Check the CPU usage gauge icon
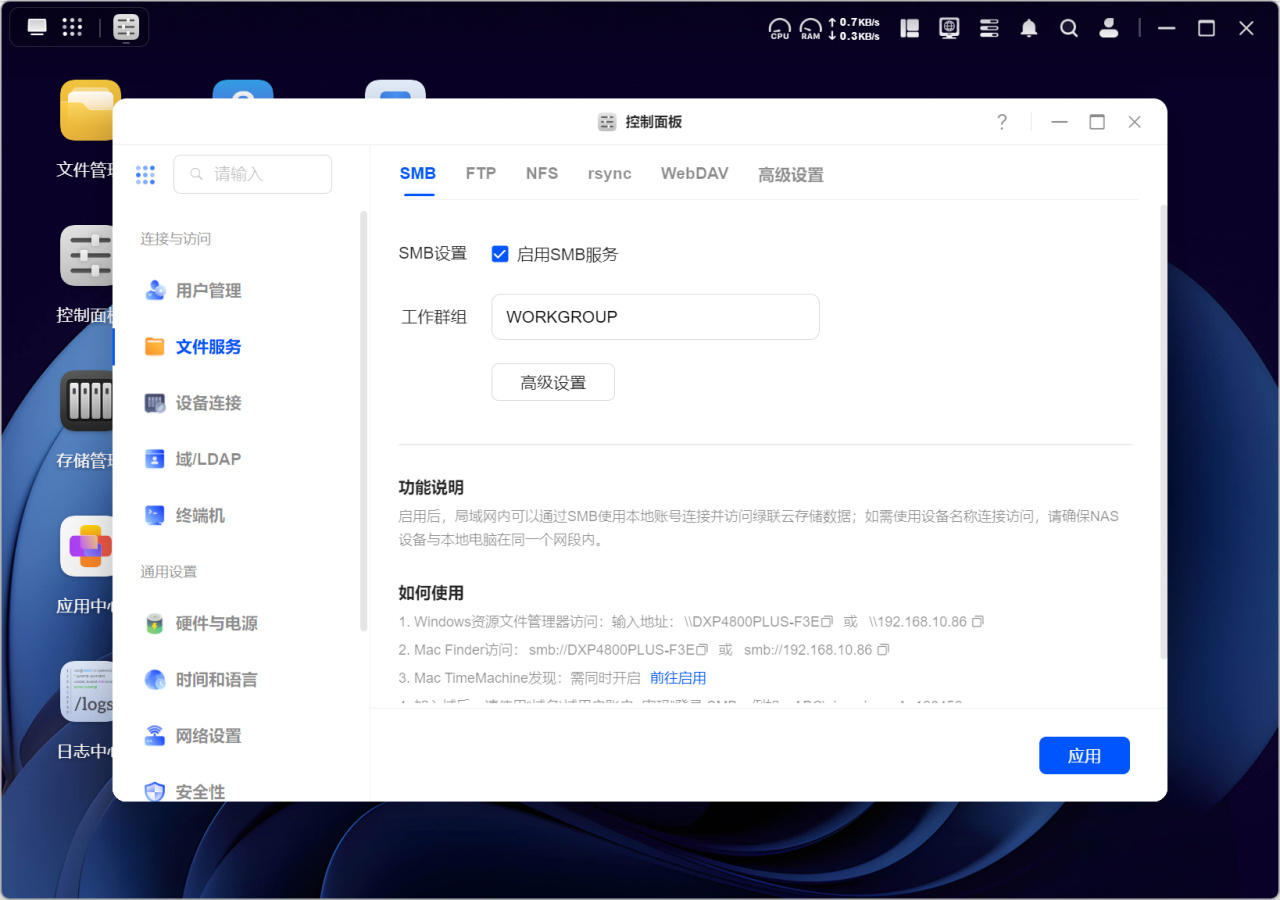The height and width of the screenshot is (900, 1280). pos(779,28)
